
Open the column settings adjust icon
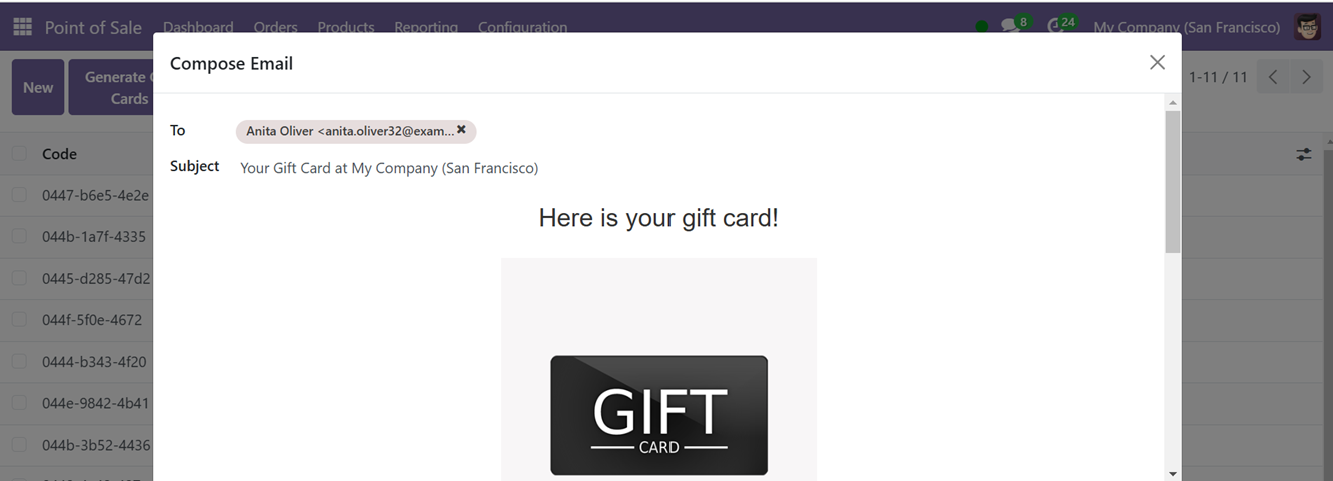[1304, 154]
